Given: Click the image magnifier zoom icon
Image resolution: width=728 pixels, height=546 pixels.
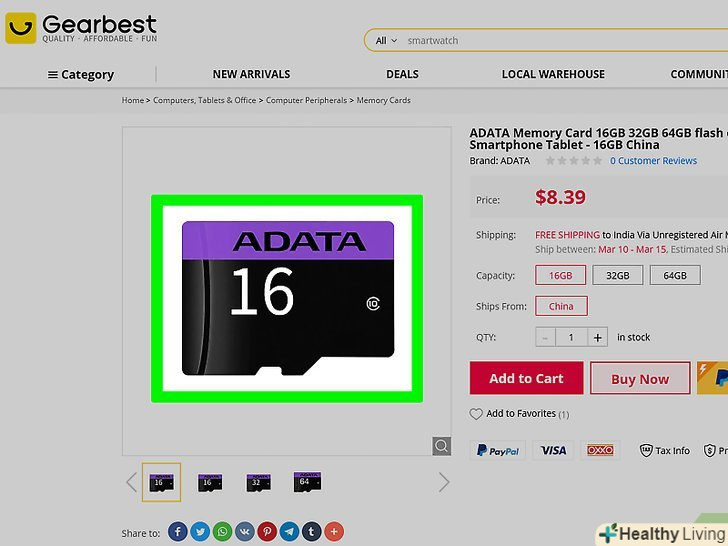Looking at the screenshot, I should coord(442,446).
